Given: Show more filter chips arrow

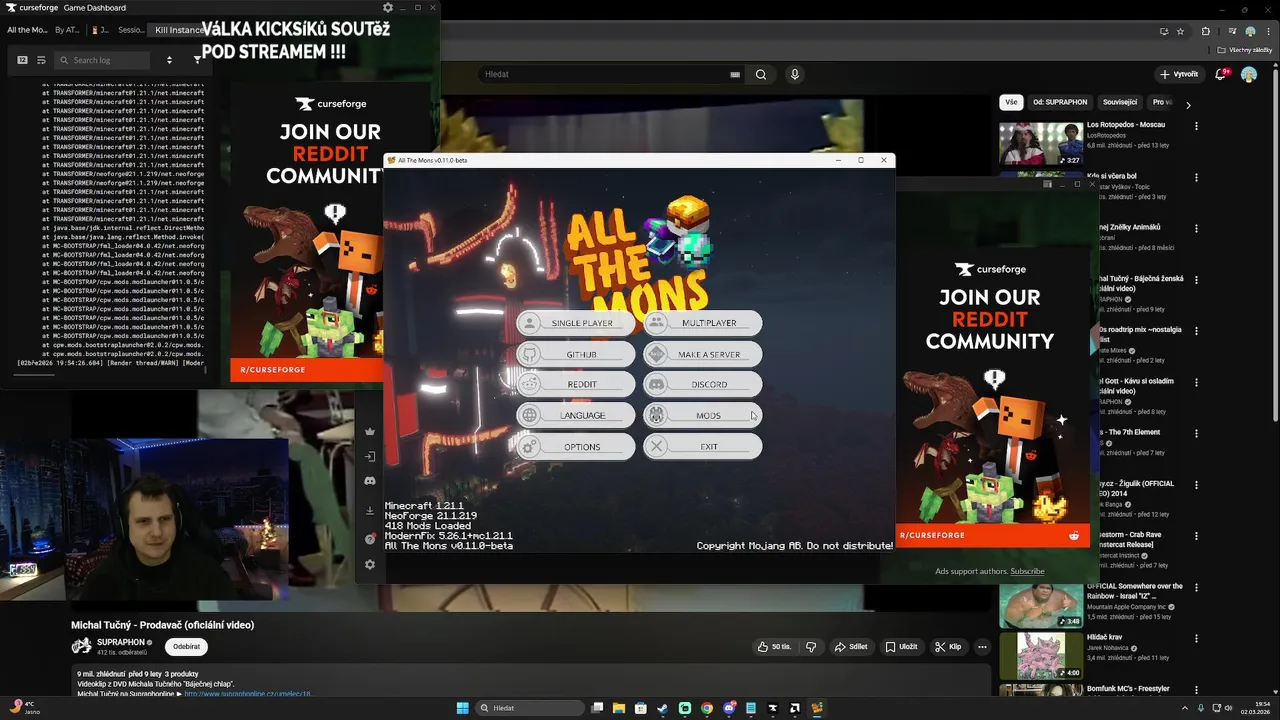Looking at the screenshot, I should (x=1188, y=104).
